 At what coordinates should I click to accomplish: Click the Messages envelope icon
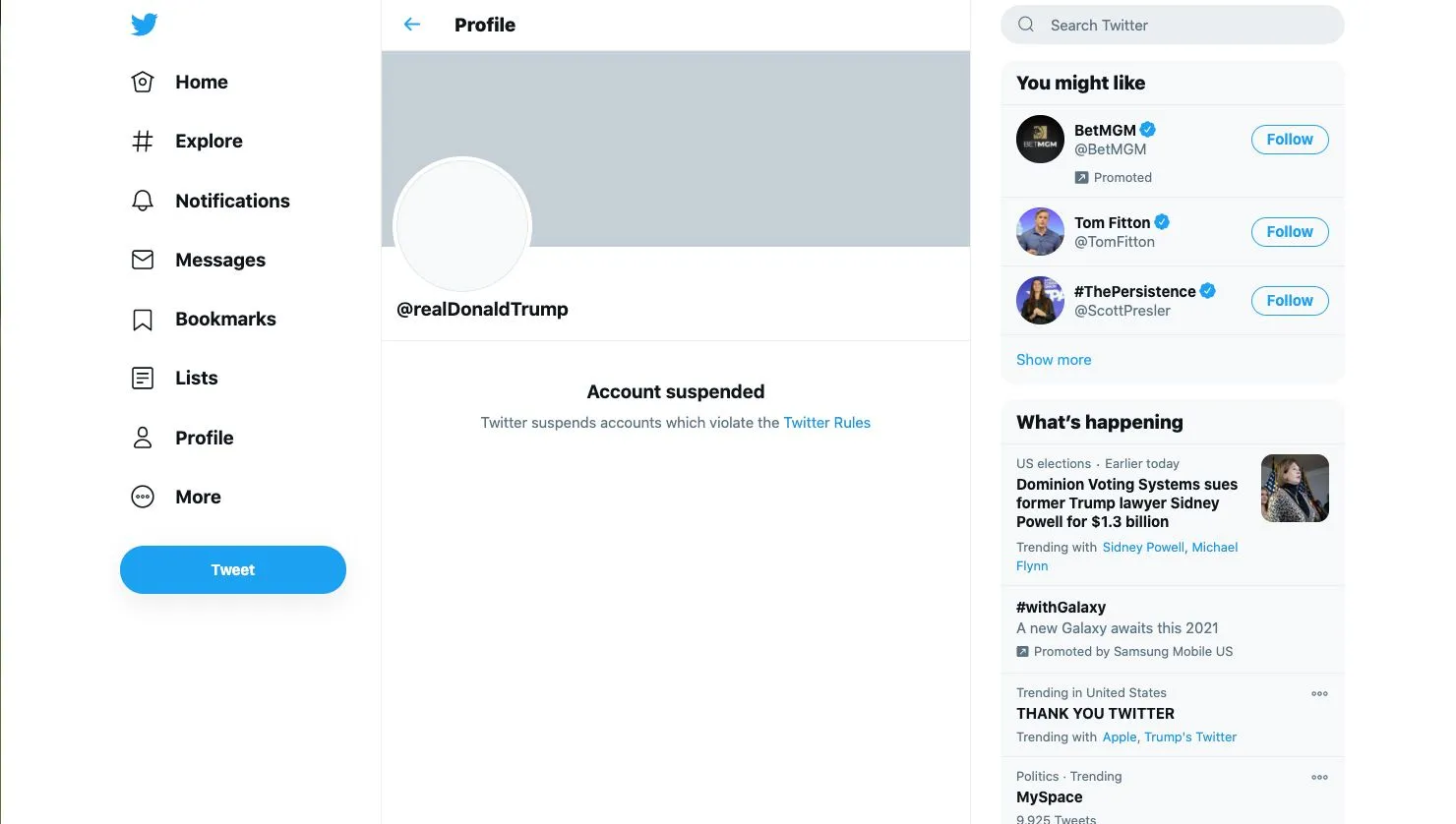(143, 260)
